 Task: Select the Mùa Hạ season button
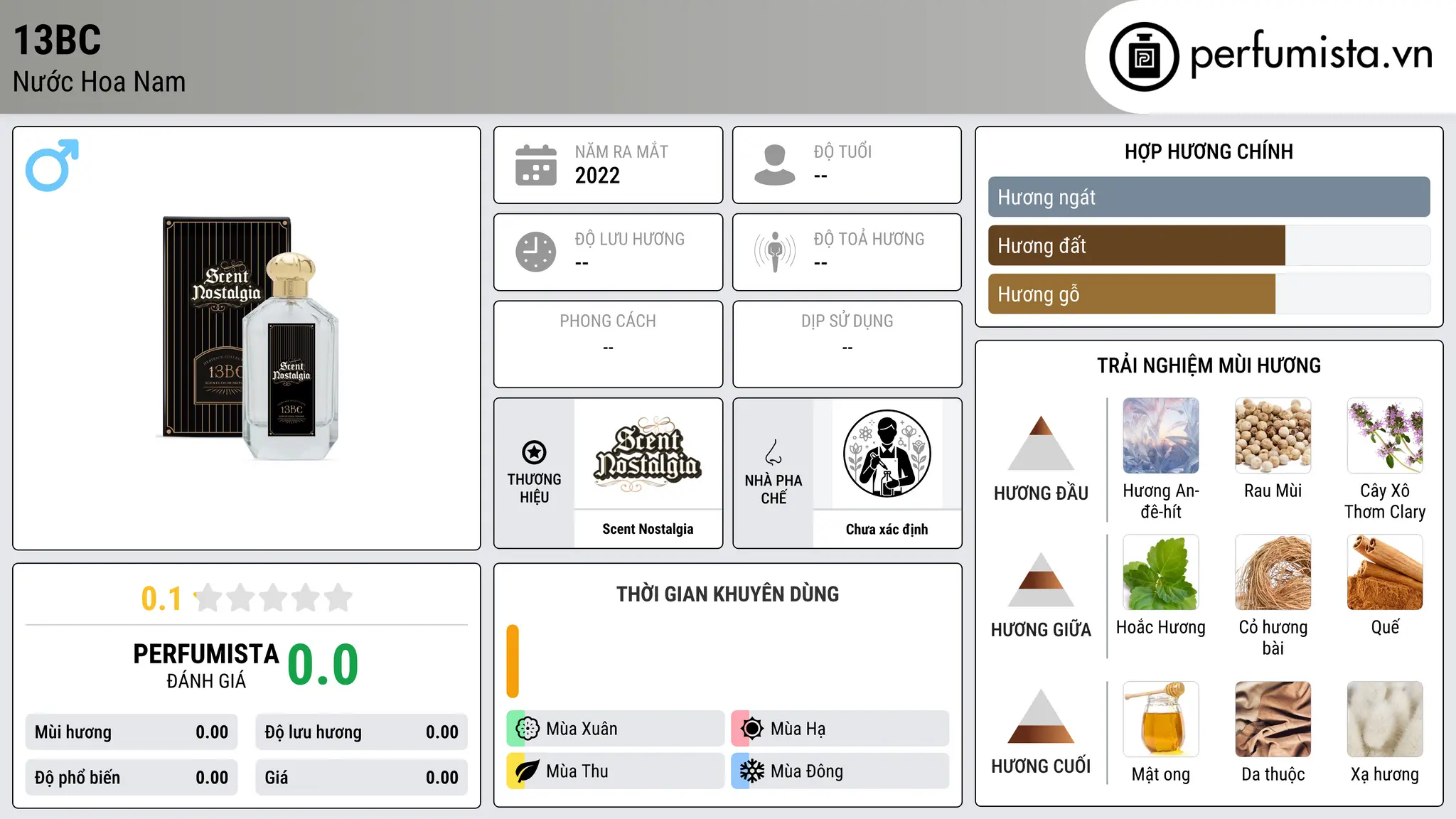pyautogui.click(x=840, y=729)
